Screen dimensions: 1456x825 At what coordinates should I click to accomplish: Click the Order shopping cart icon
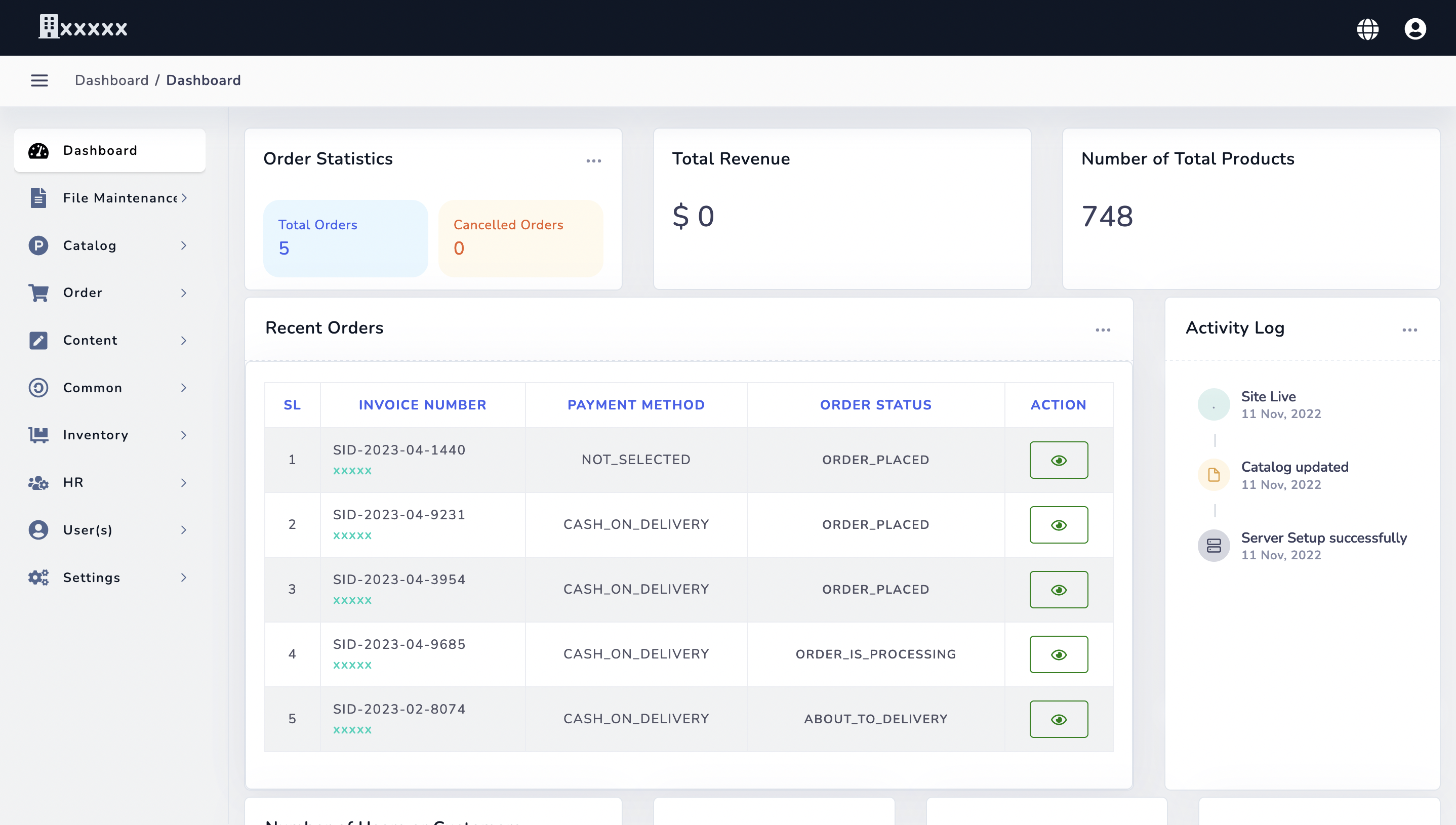(37, 293)
